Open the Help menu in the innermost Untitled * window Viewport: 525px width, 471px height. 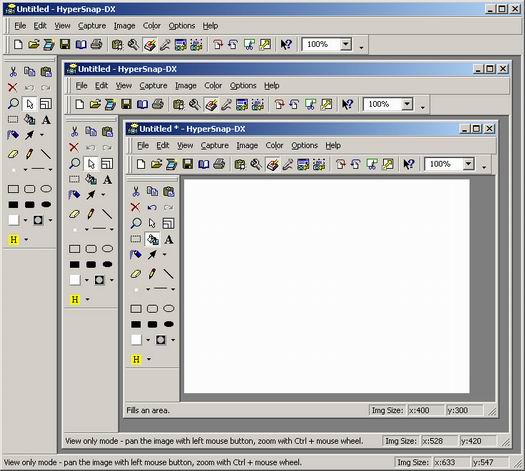tap(333, 146)
